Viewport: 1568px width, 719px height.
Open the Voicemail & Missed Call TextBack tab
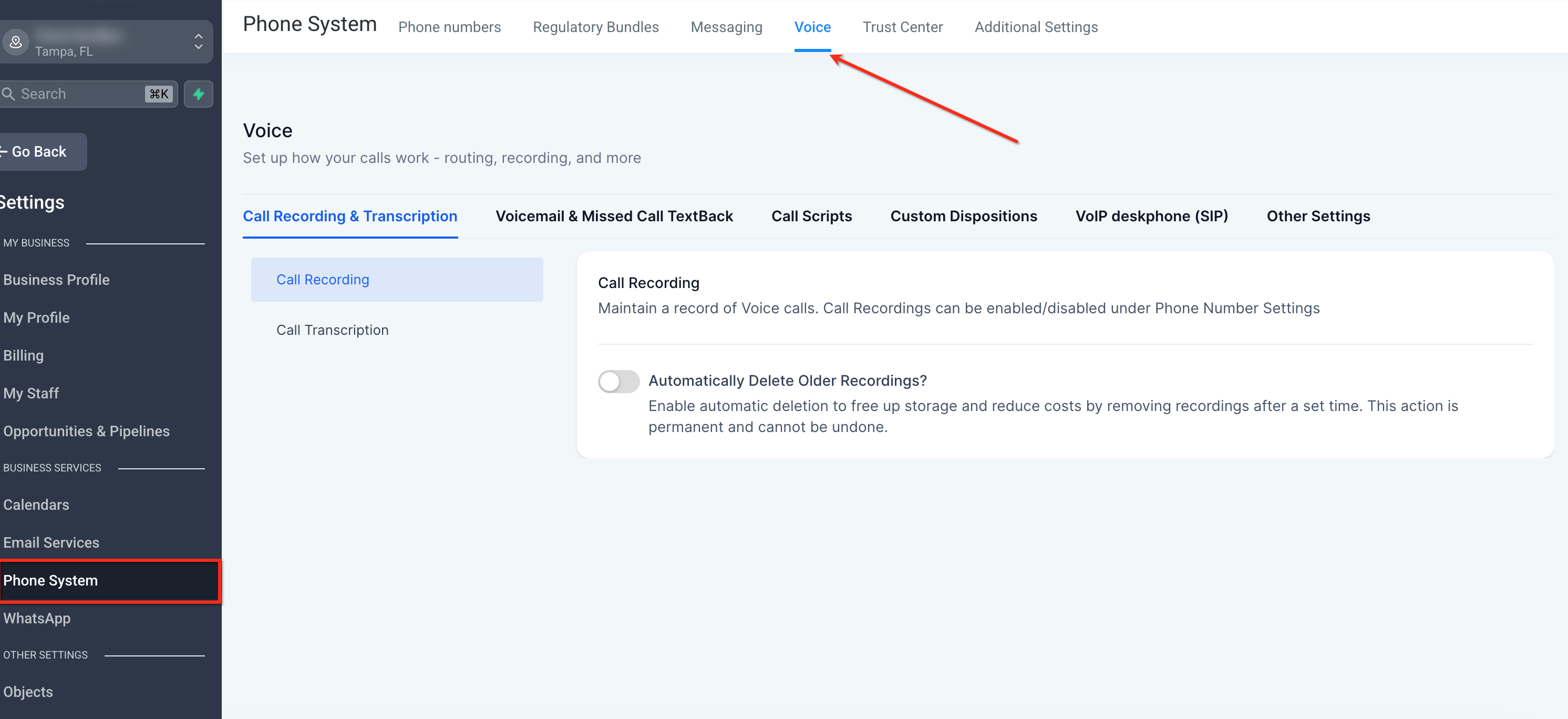point(614,216)
